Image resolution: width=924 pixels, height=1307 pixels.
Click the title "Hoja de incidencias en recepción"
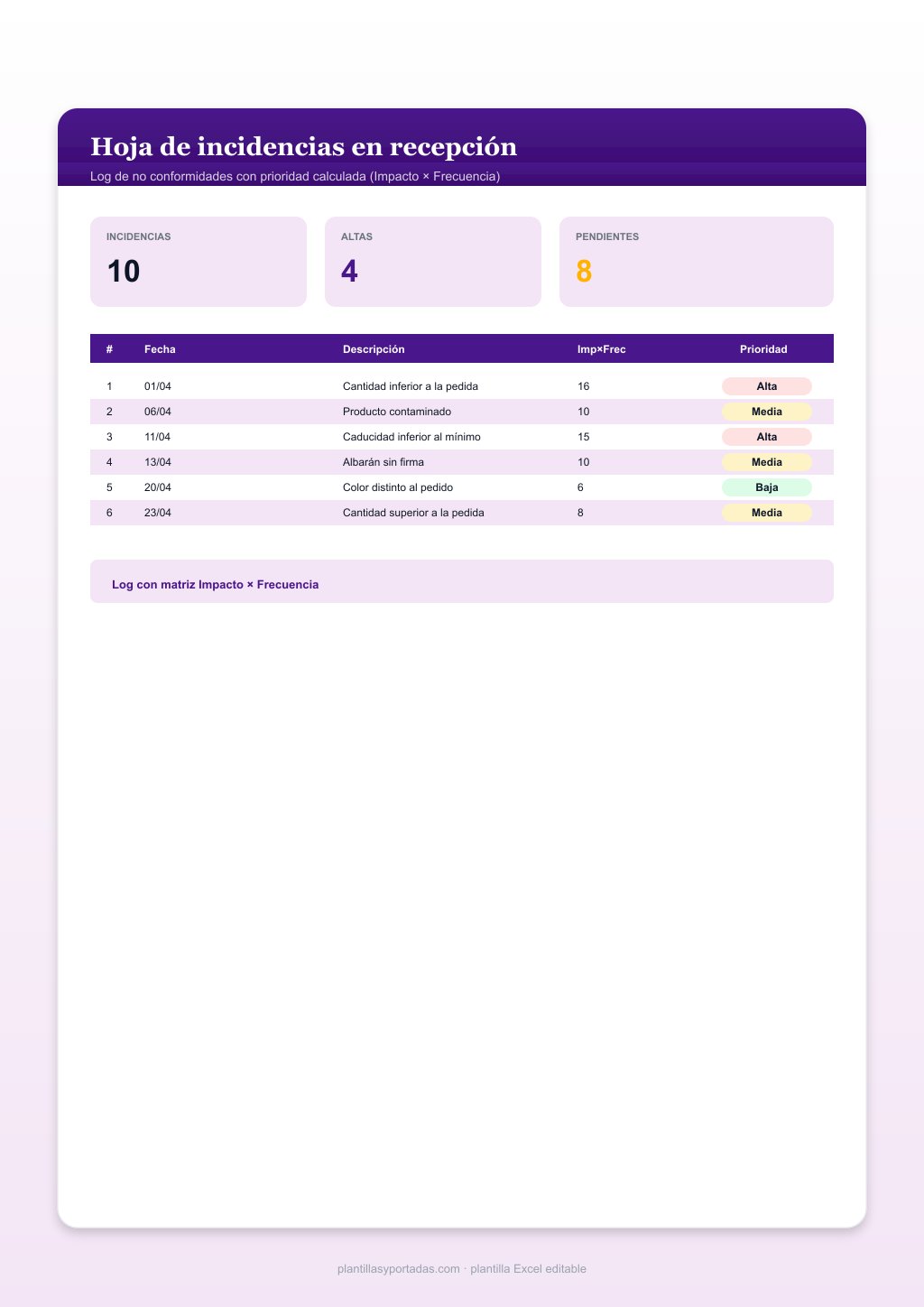pos(303,146)
